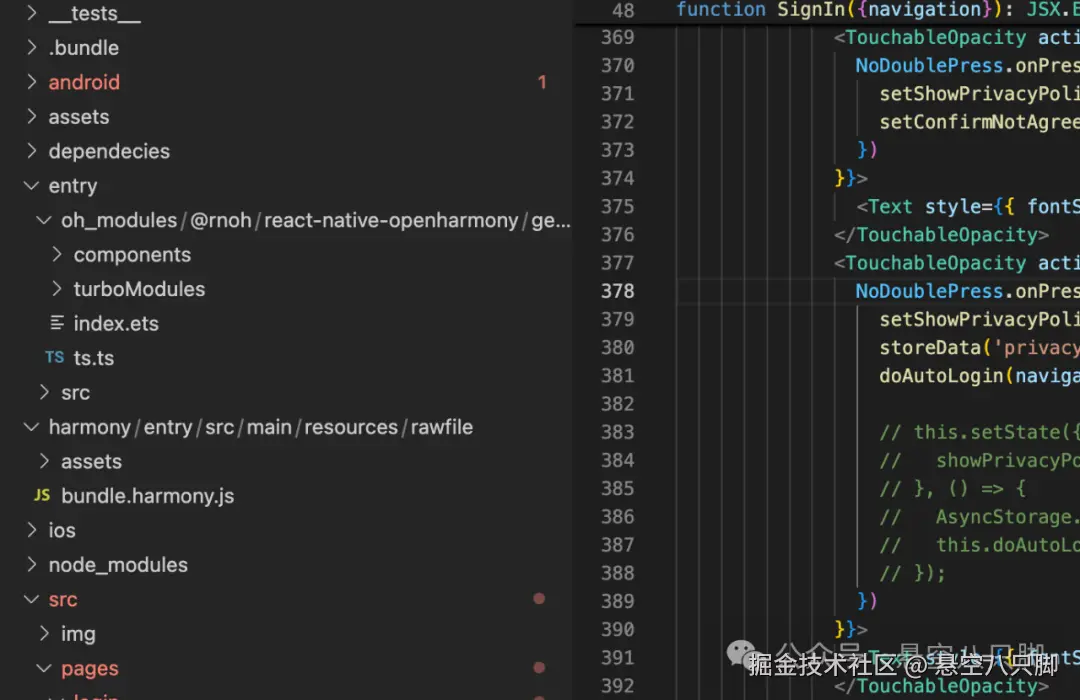1080x700 pixels.
Task: Collapse the entry folder chevron
Action: pyautogui.click(x=31, y=185)
